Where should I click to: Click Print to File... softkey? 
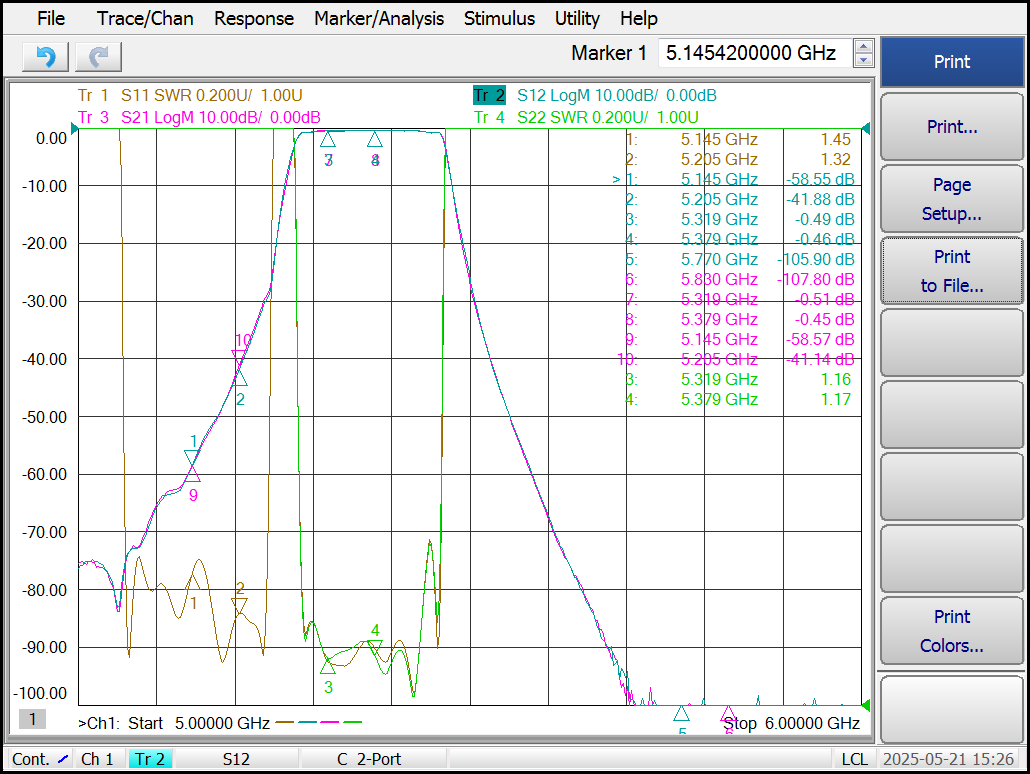952,271
